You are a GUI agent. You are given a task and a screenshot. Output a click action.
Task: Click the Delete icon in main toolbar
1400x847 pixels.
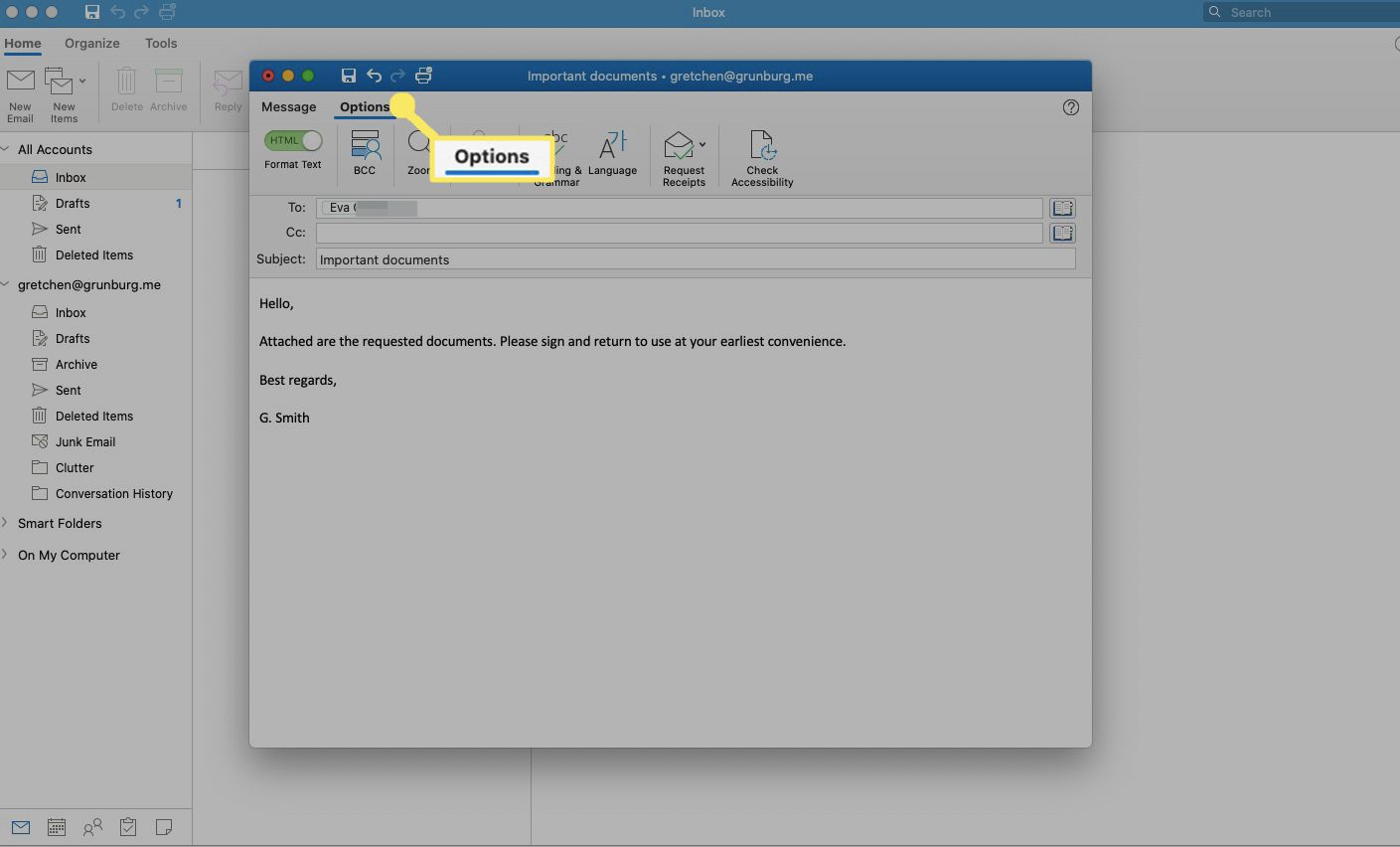126,82
